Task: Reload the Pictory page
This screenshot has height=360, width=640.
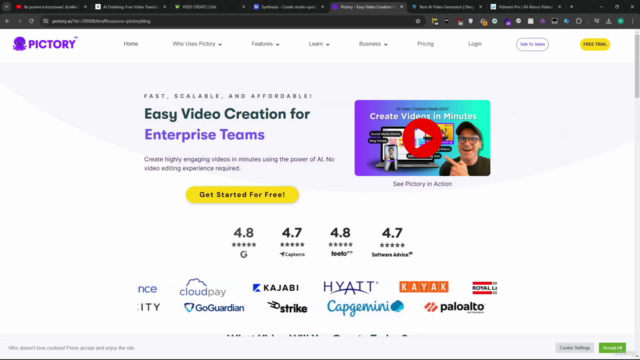Action: (31, 21)
